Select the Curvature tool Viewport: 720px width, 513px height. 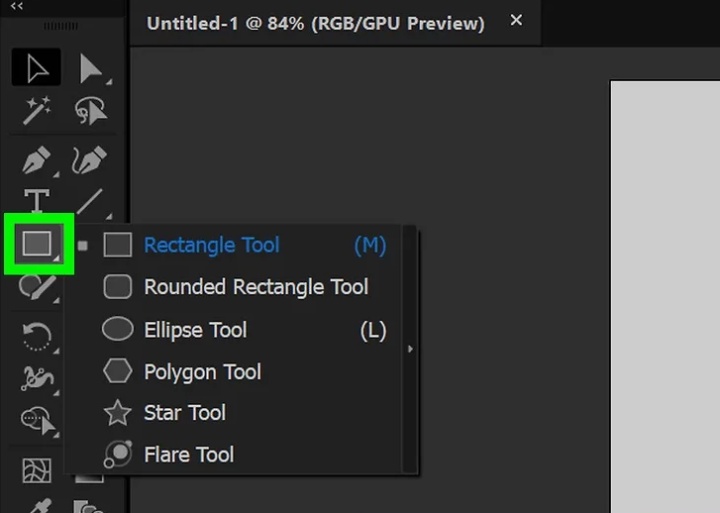pos(90,160)
